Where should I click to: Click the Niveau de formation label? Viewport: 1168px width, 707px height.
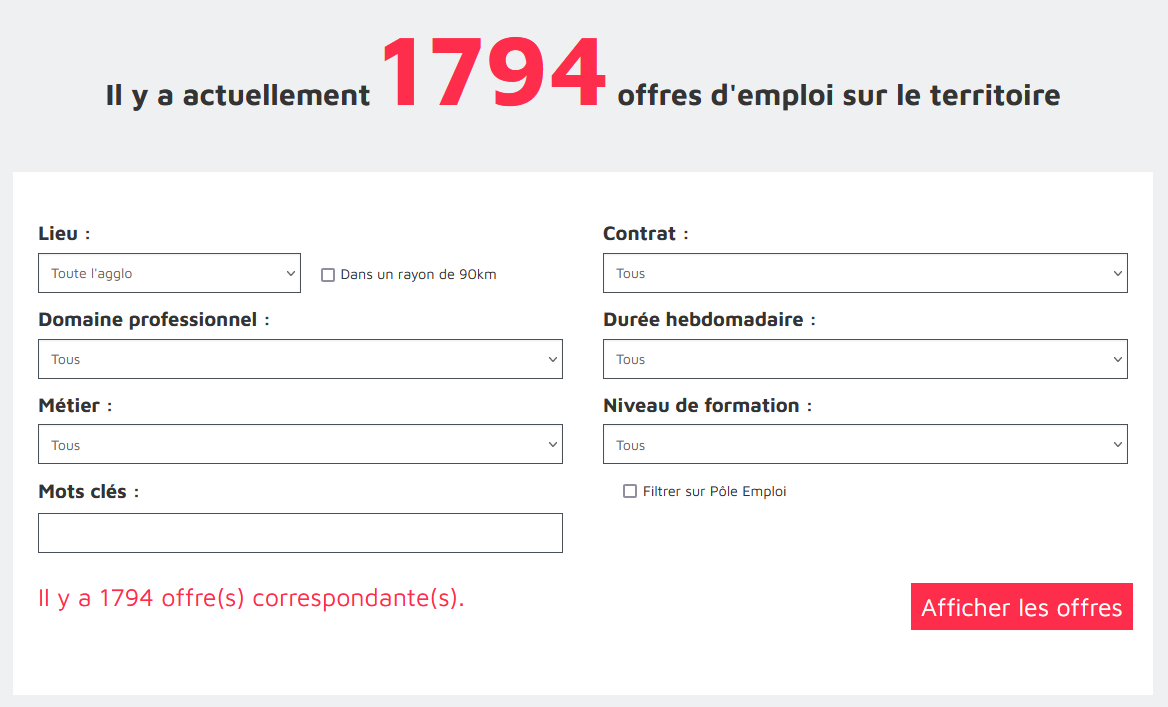(x=701, y=406)
